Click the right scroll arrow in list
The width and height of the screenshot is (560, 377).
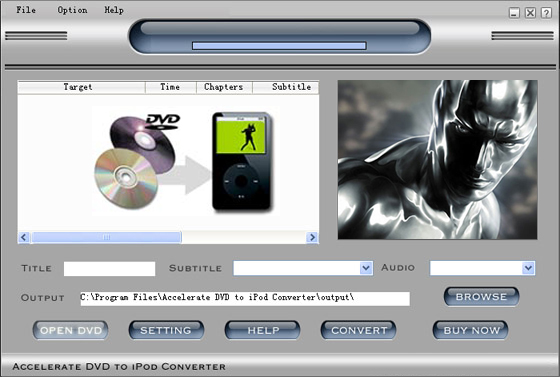point(312,237)
